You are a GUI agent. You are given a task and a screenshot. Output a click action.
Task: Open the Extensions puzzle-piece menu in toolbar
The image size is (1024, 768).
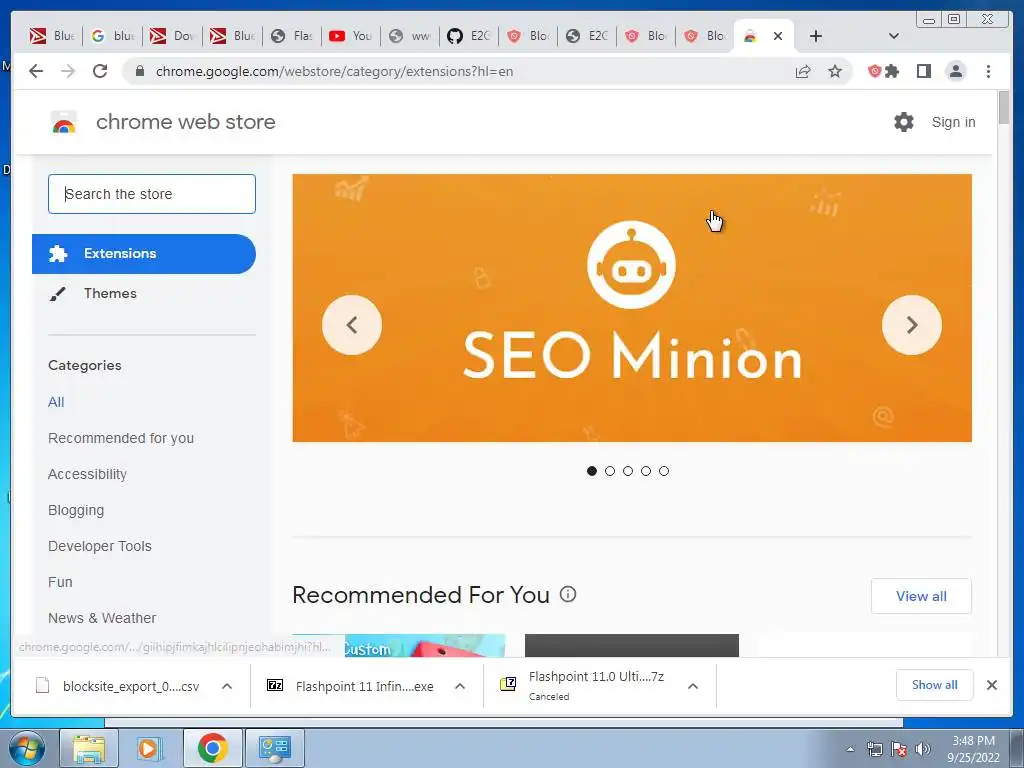[x=892, y=71]
